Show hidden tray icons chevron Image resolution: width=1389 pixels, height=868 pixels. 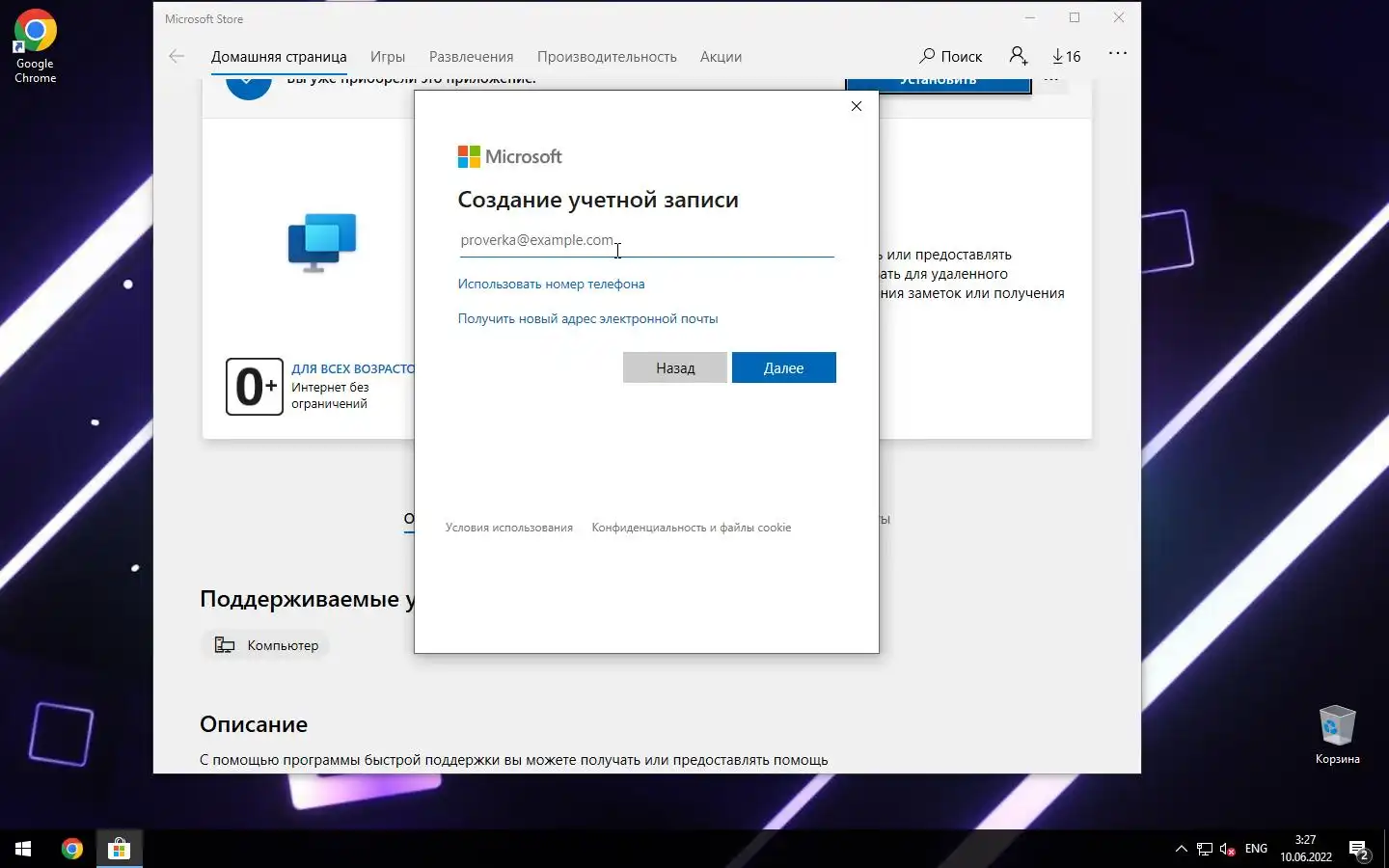1181,849
